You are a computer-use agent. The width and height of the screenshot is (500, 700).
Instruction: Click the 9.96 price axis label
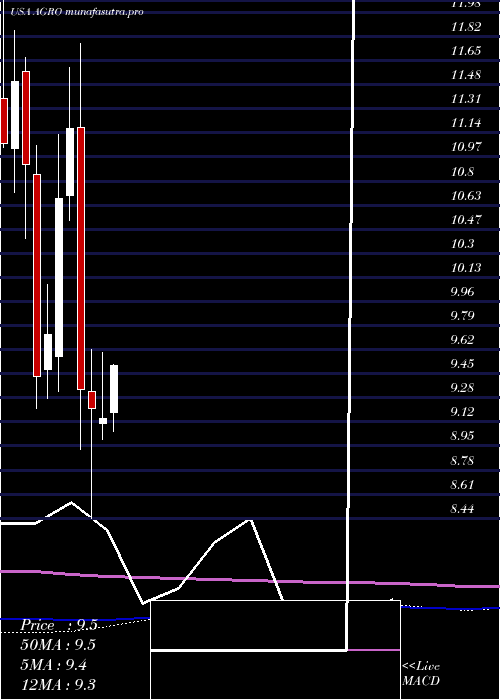coord(462,292)
